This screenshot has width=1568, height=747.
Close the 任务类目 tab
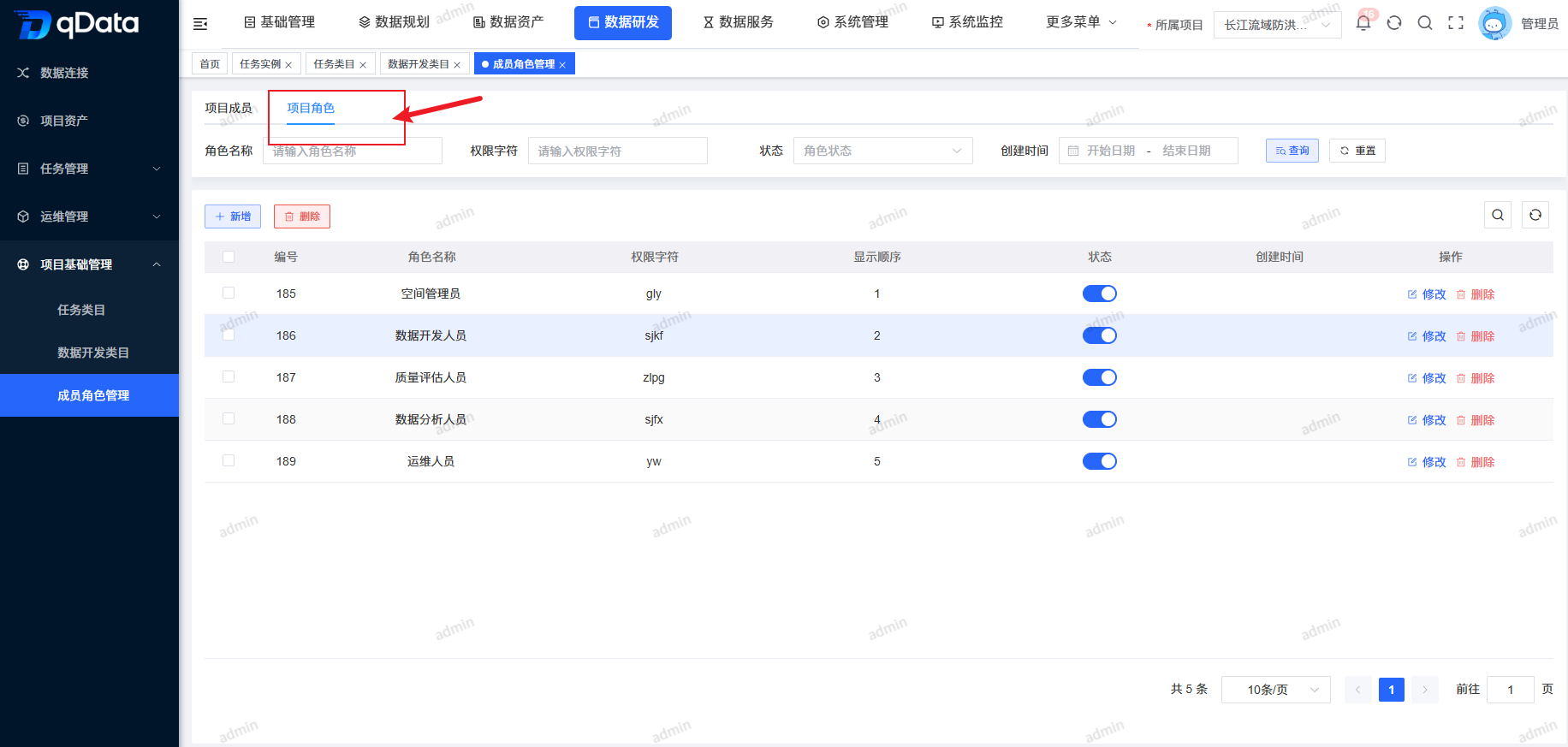point(363,65)
